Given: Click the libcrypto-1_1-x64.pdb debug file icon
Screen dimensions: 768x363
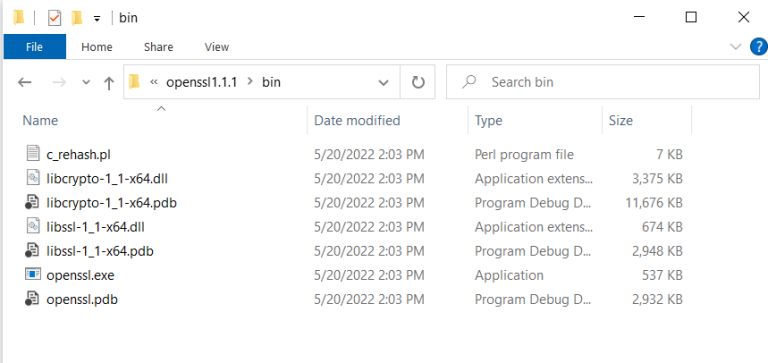Looking at the screenshot, I should click(32, 202).
